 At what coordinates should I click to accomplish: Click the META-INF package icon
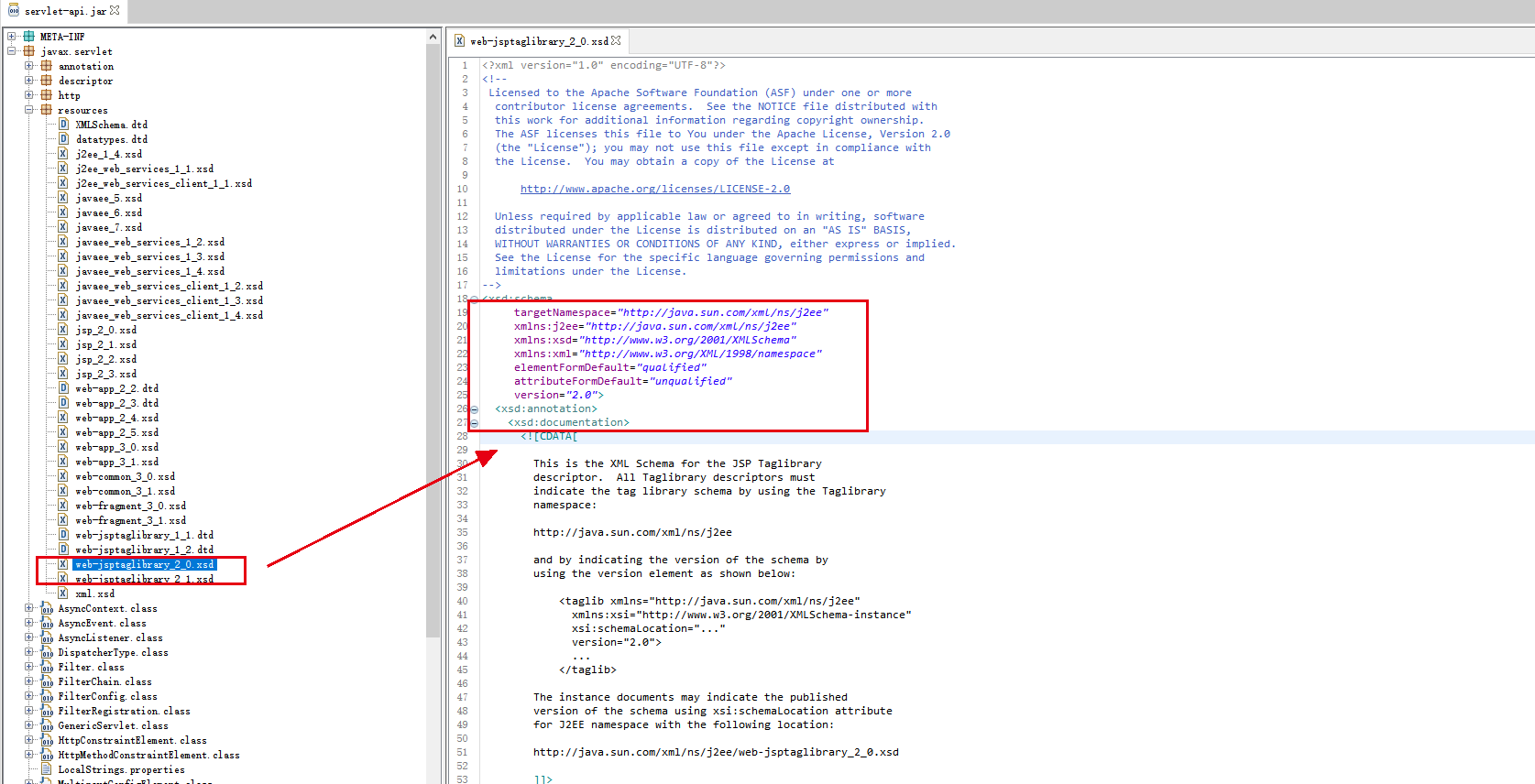(29, 37)
